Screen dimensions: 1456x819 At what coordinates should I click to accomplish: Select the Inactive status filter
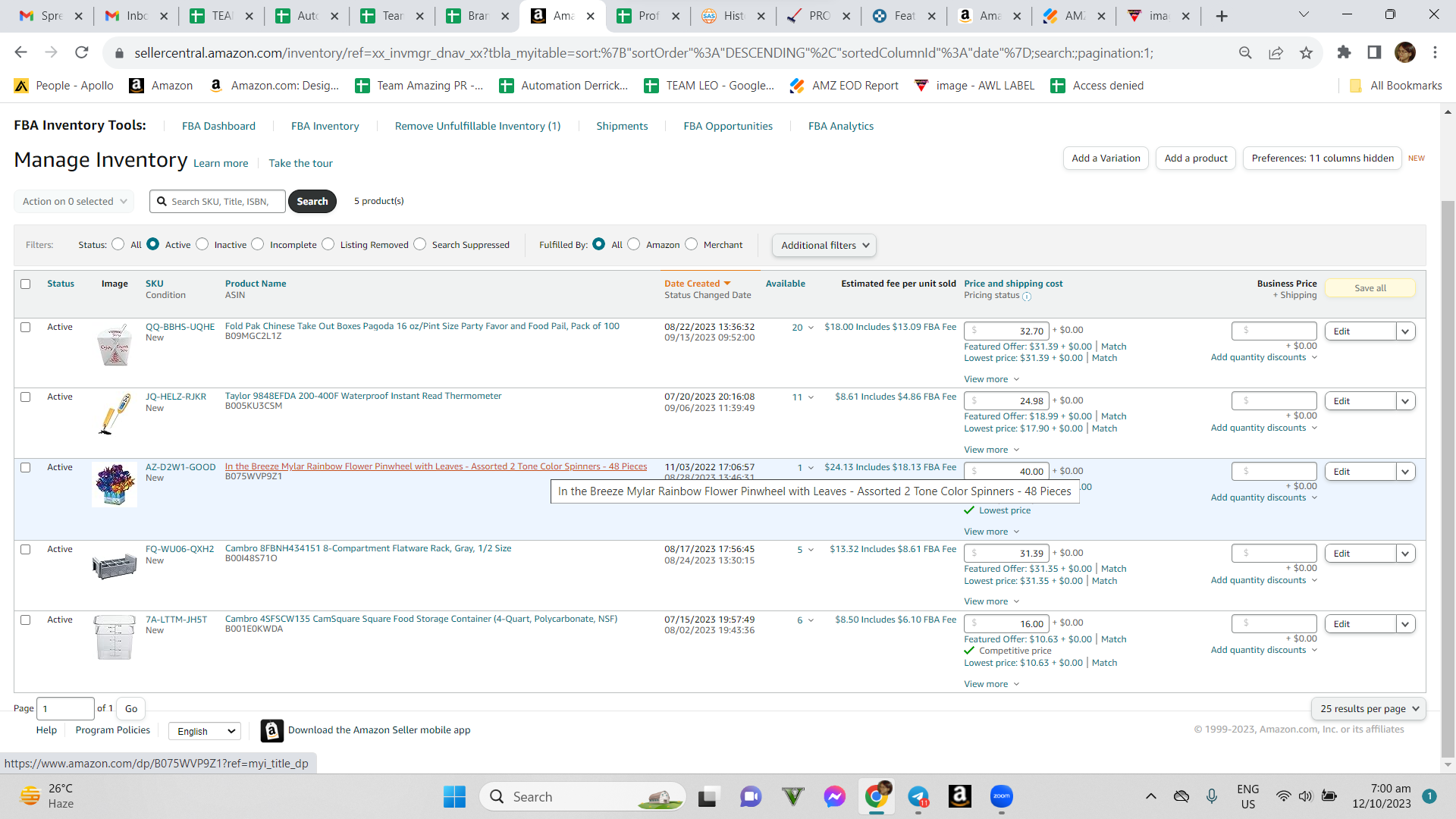[202, 244]
